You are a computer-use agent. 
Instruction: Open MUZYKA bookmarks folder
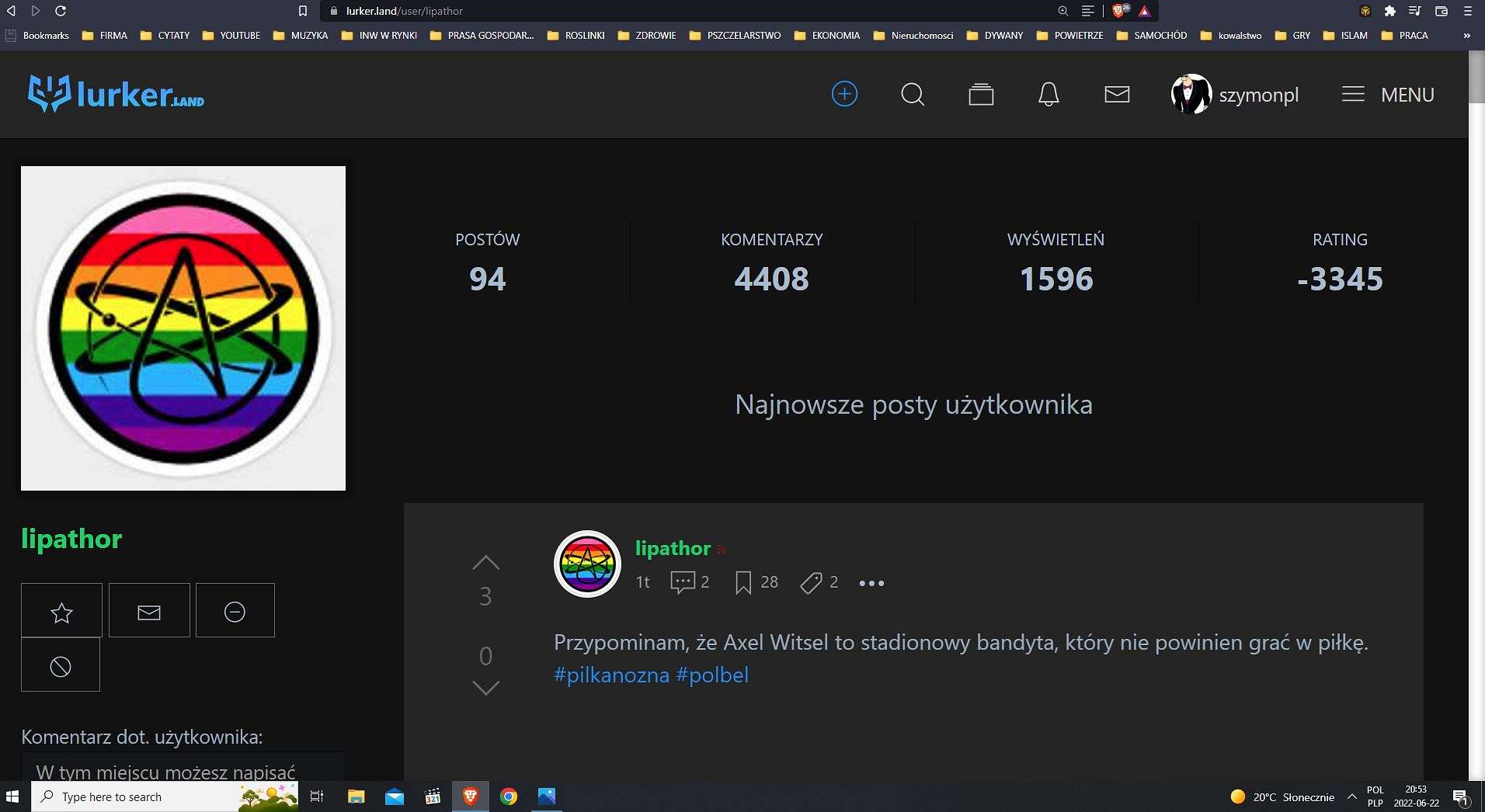(301, 35)
